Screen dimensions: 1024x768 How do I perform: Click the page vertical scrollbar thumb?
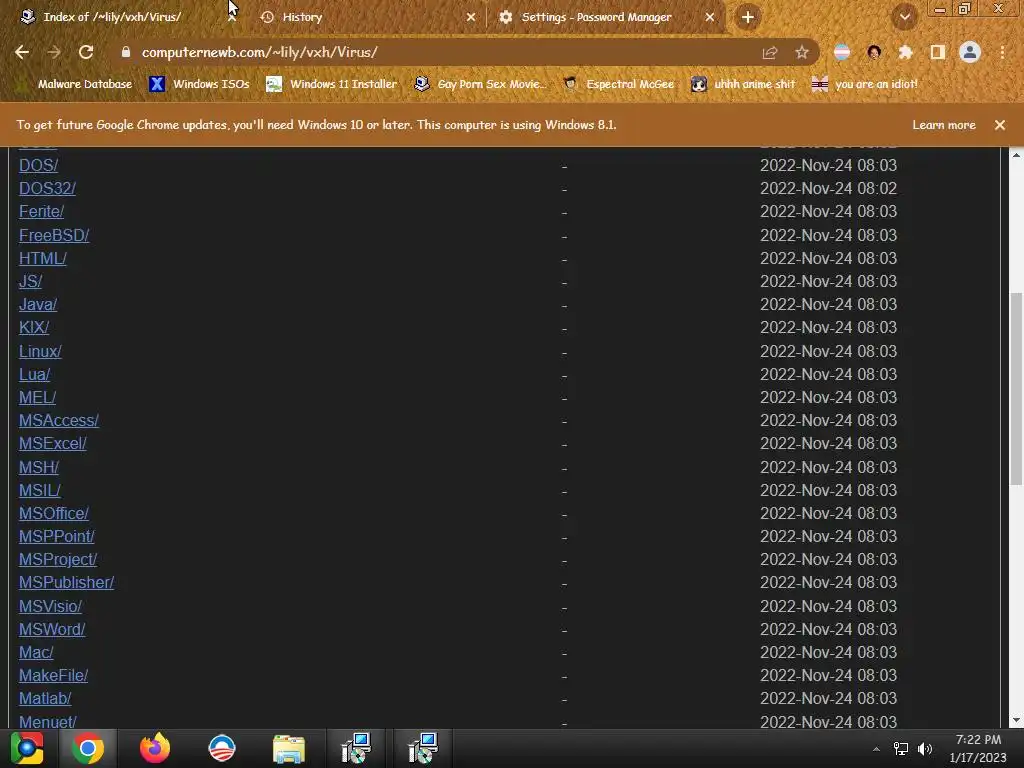1016,389
